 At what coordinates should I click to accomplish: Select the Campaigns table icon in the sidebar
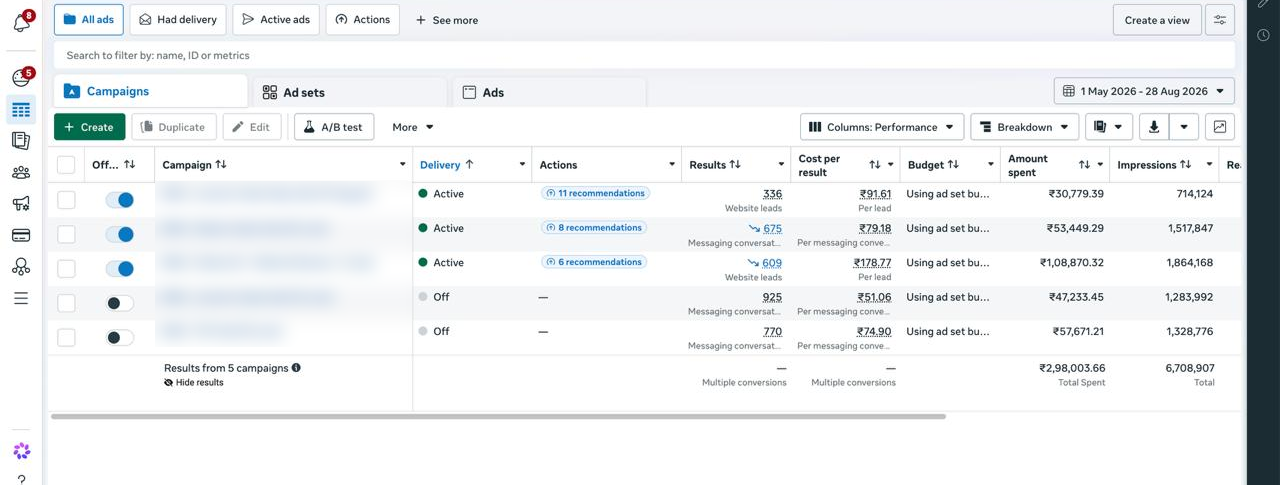(21, 110)
